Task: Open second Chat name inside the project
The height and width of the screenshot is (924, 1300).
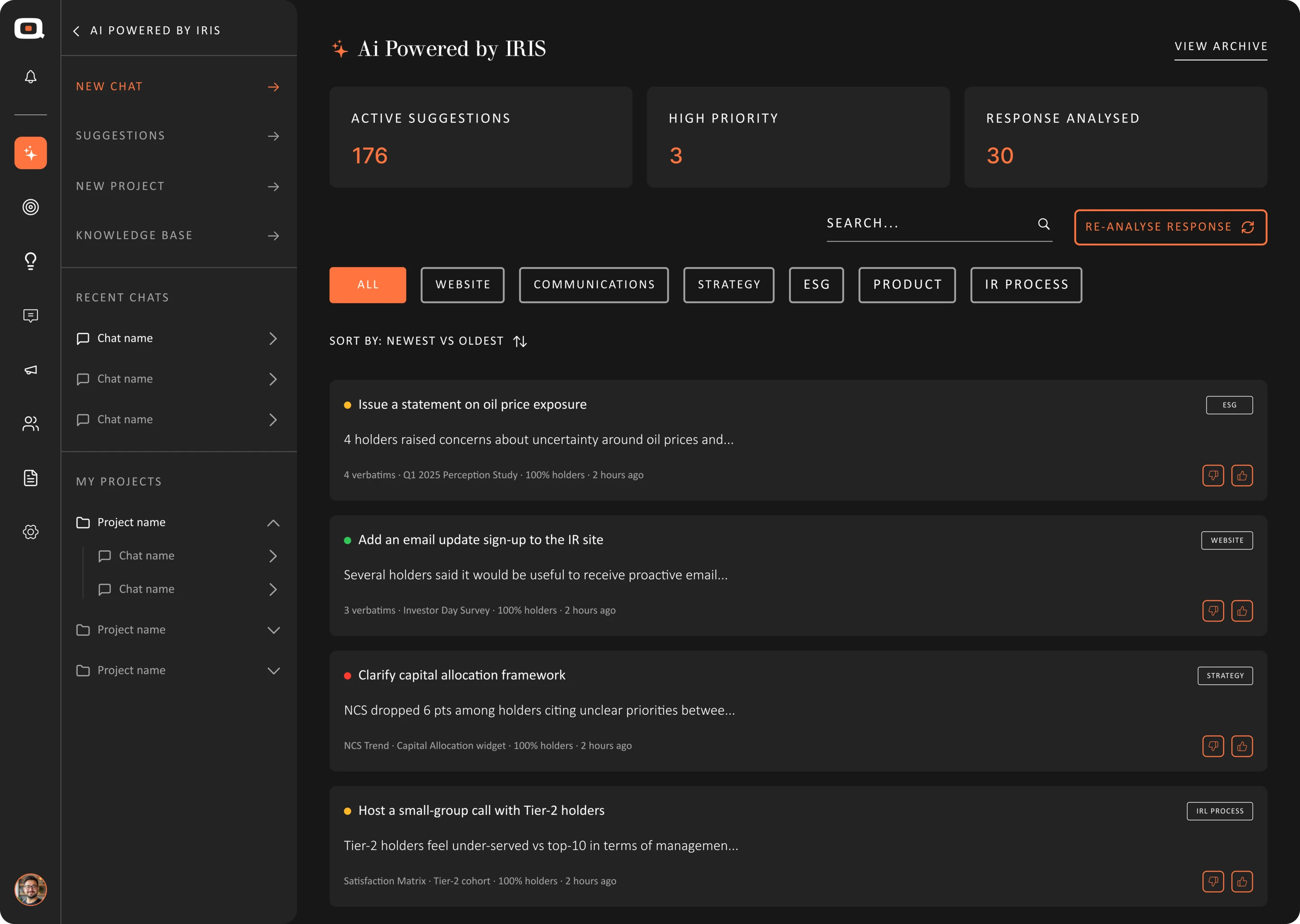Action: 188,589
